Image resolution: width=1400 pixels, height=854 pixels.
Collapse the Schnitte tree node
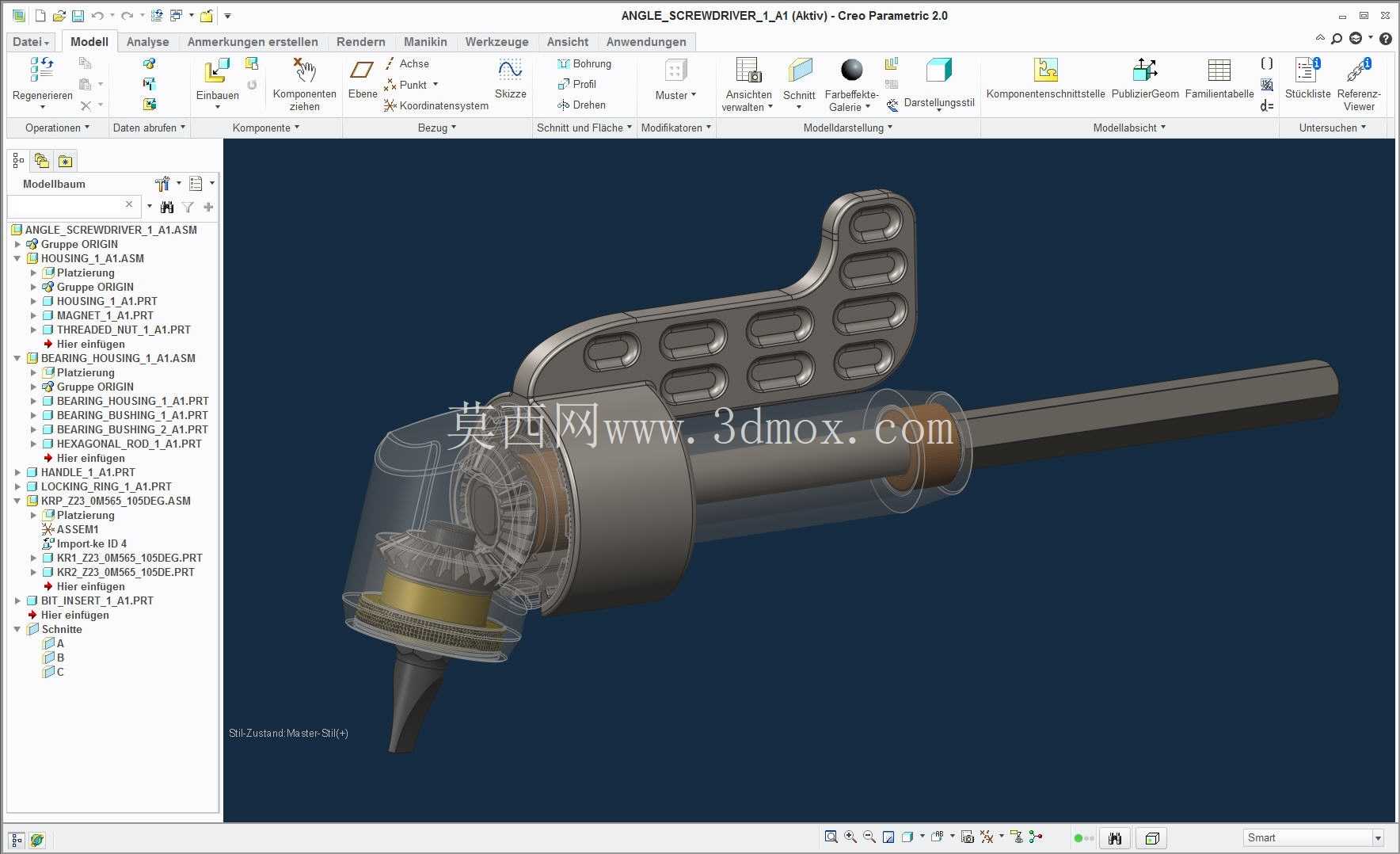(x=17, y=629)
